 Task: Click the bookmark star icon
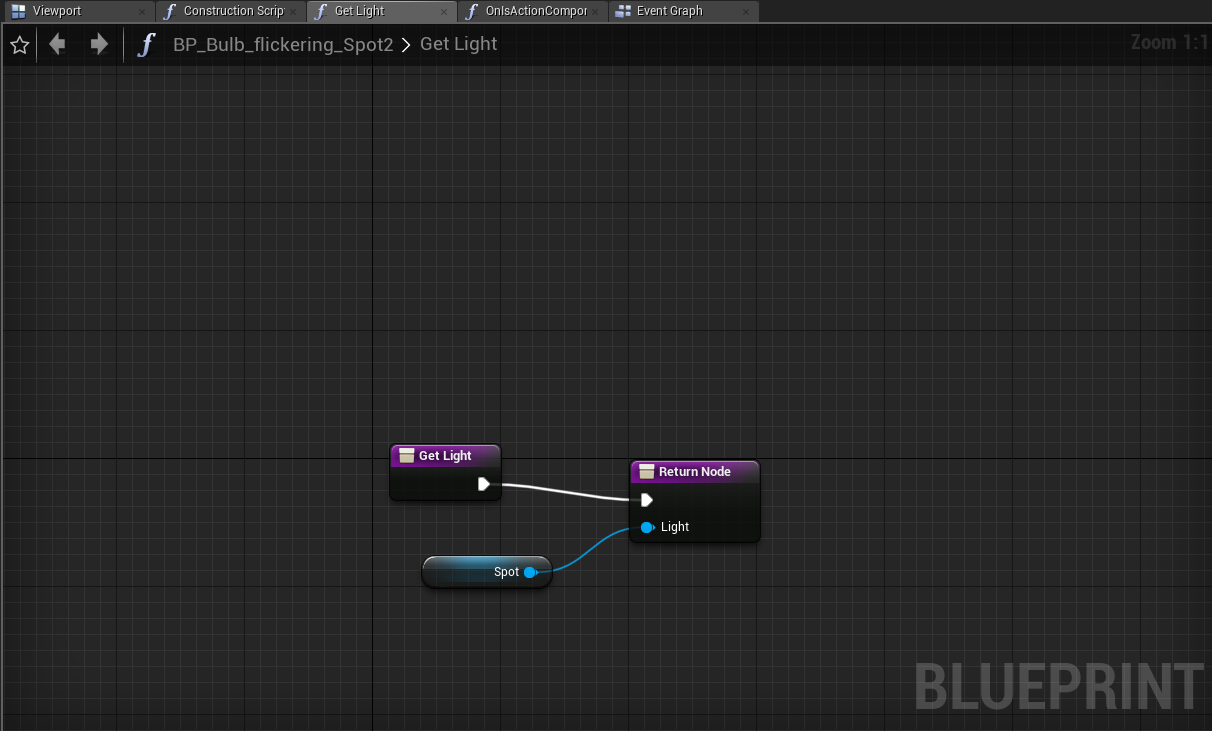19,45
